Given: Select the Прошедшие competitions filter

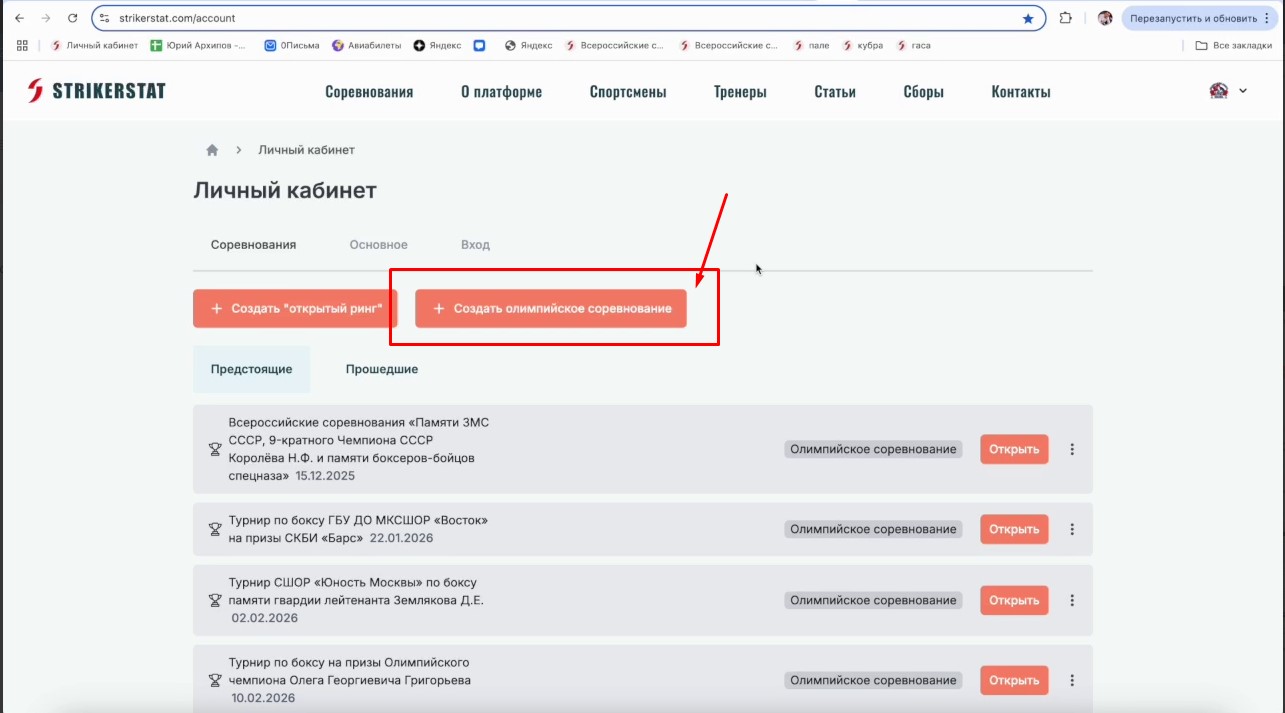Looking at the screenshot, I should [382, 369].
